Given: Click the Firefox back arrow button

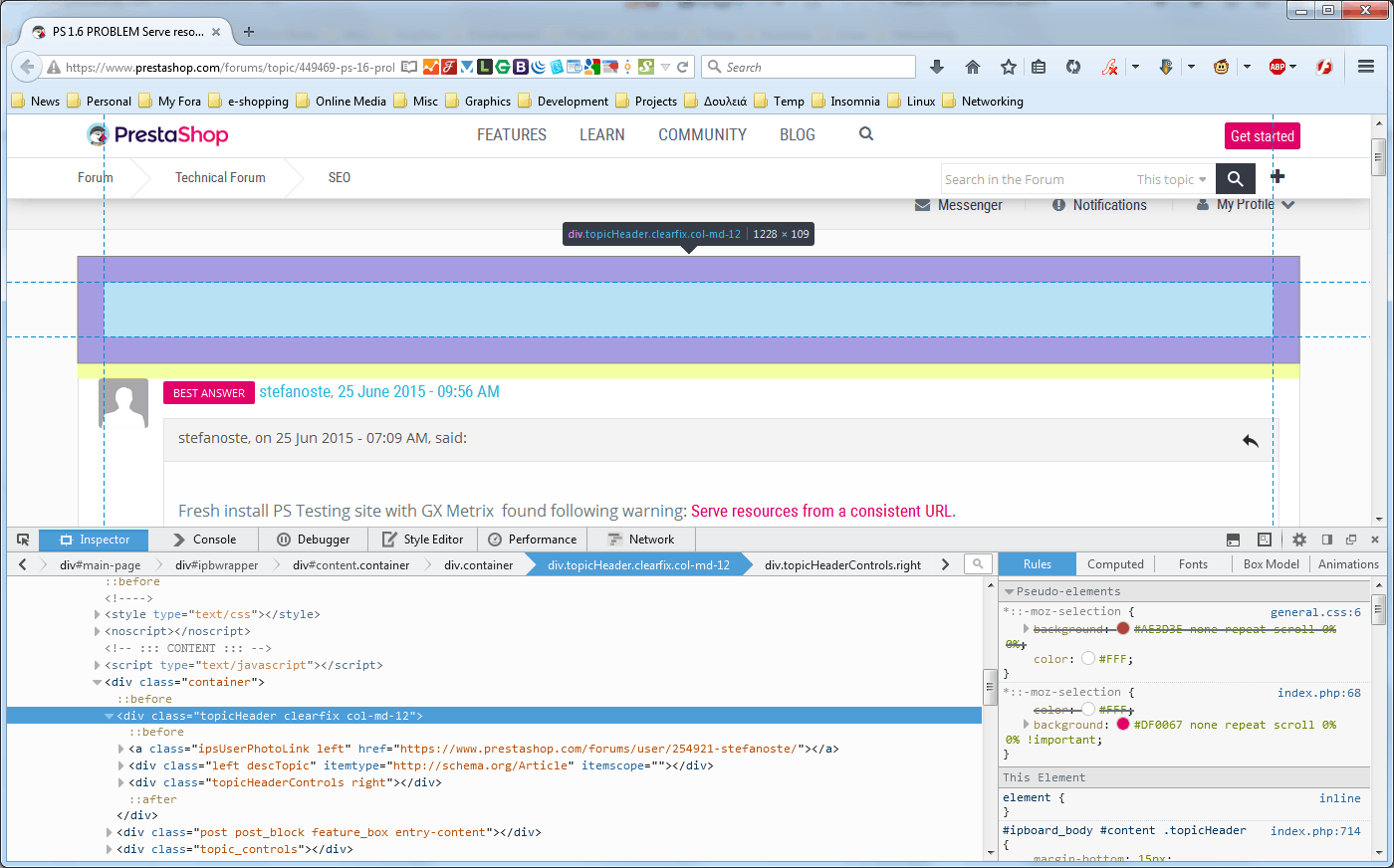Looking at the screenshot, I should 27,67.
